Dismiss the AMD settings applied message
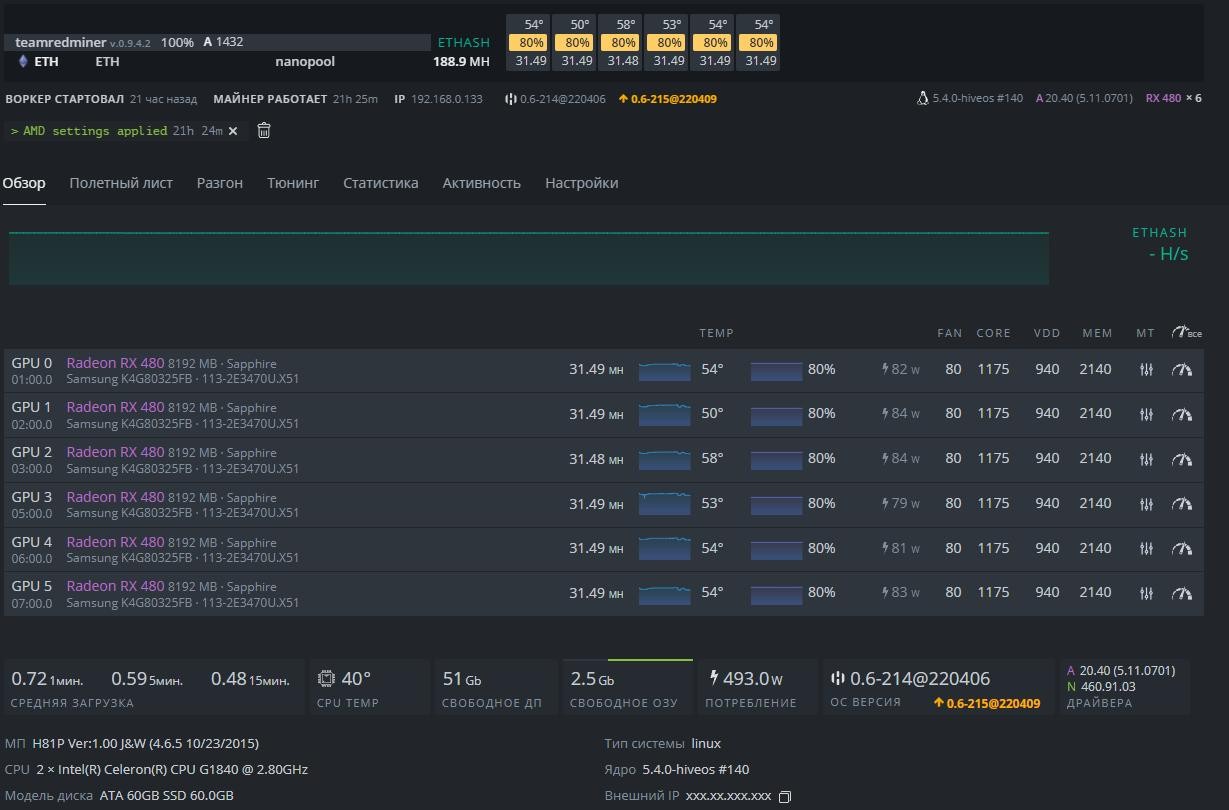 (x=233, y=131)
